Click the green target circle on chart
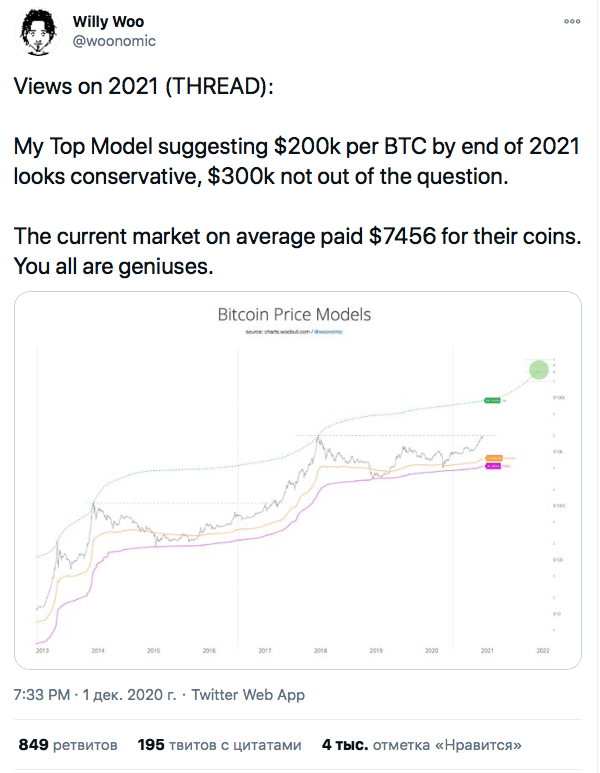Image resolution: width=600 pixels, height=773 pixels. [x=539, y=370]
